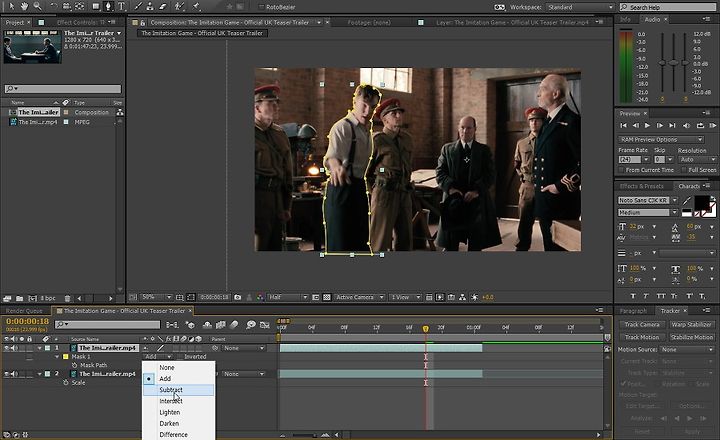
Task: Hide layer 2 video eye switch
Action: pos(6,374)
